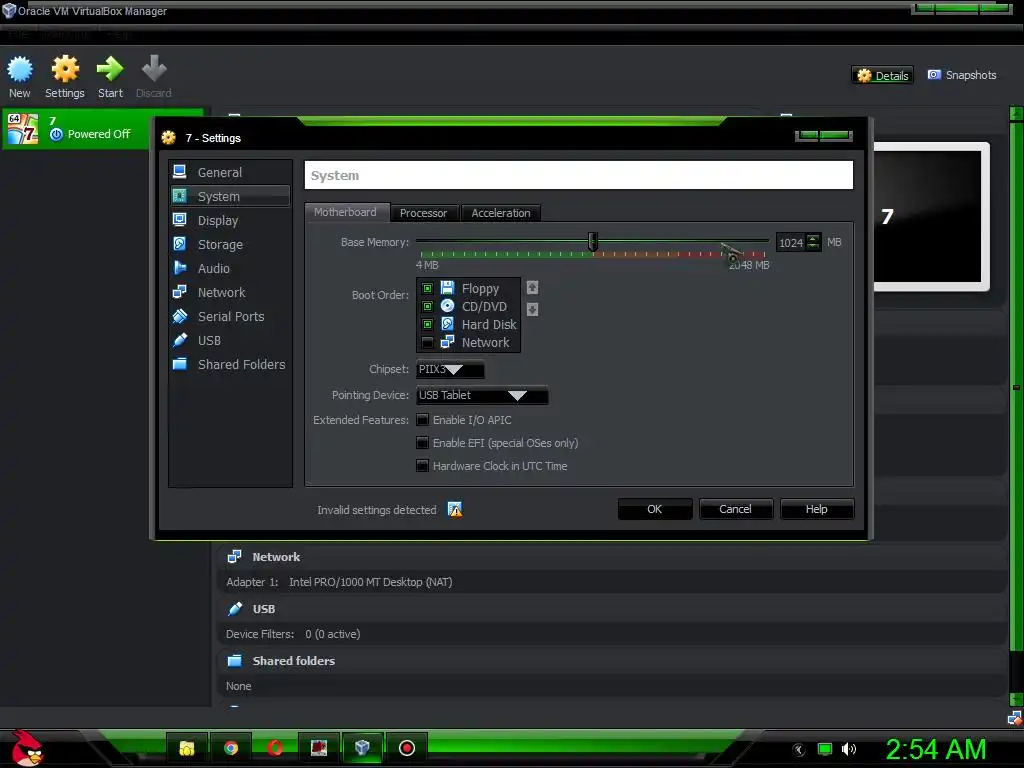
Task: Switch to the Acceleration tab
Action: click(501, 213)
